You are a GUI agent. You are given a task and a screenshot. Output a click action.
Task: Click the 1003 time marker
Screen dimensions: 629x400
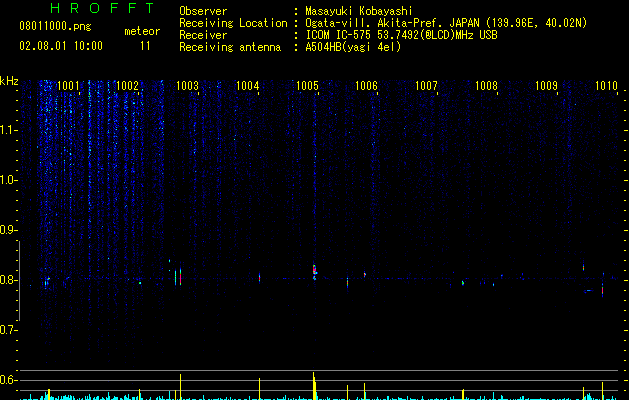pyautogui.click(x=187, y=86)
